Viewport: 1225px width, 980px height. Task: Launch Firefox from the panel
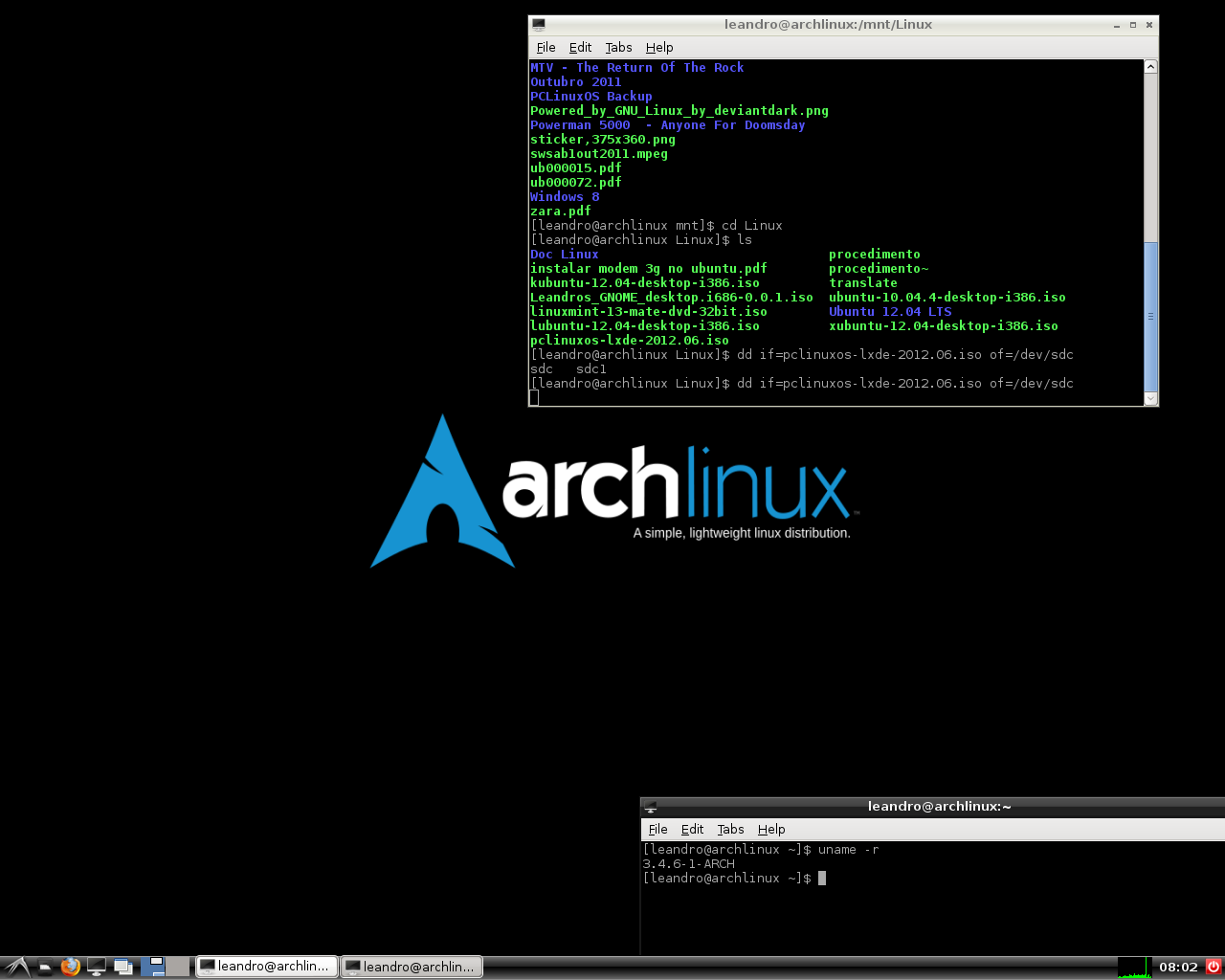[70, 967]
